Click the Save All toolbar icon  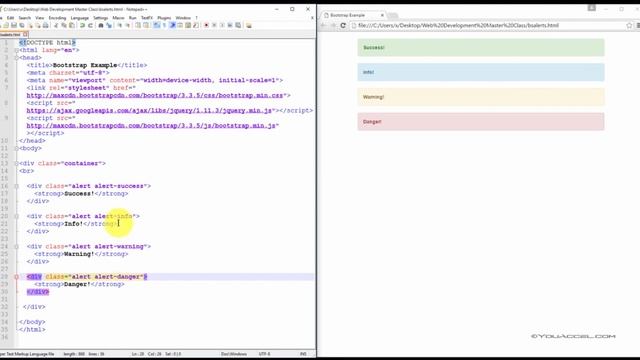(x=22, y=25)
